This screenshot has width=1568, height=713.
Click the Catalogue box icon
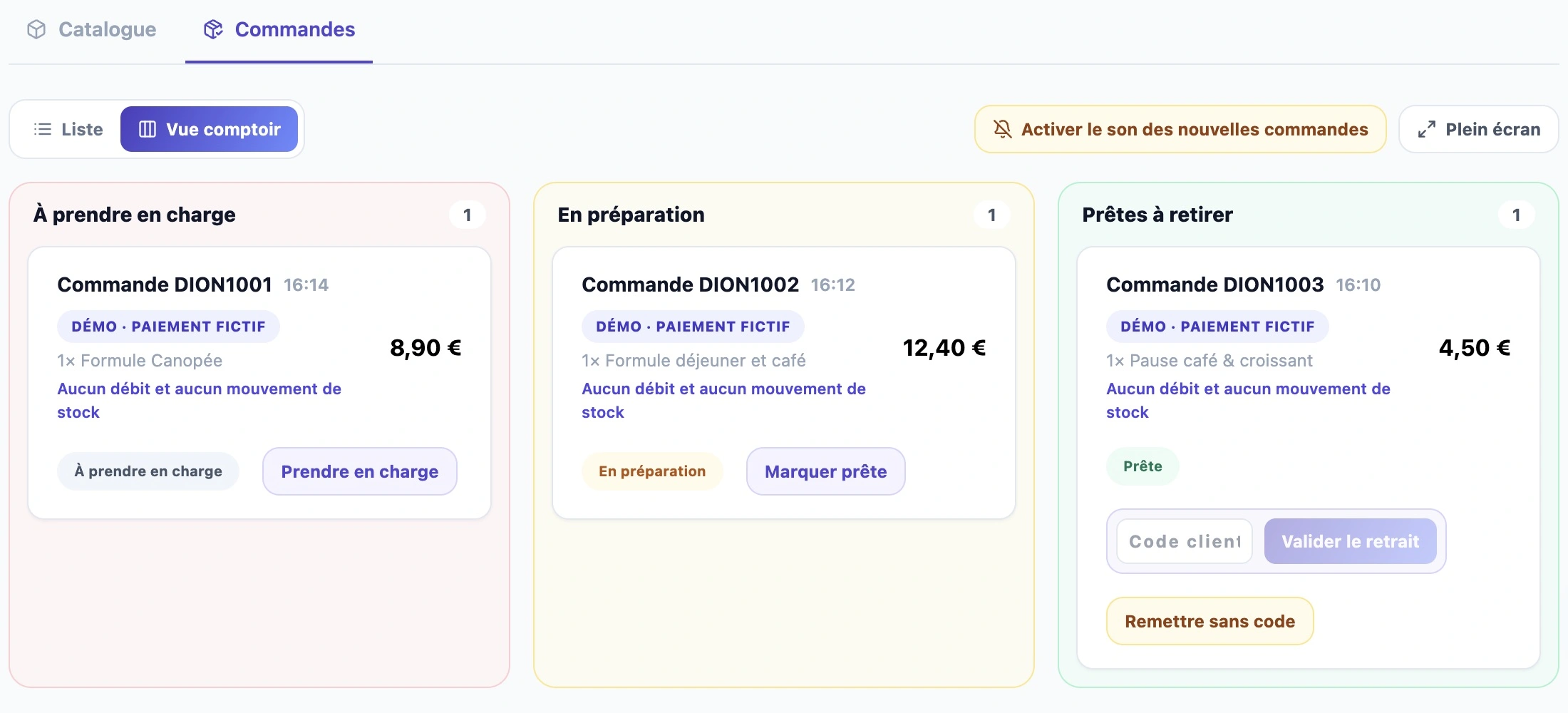36,29
